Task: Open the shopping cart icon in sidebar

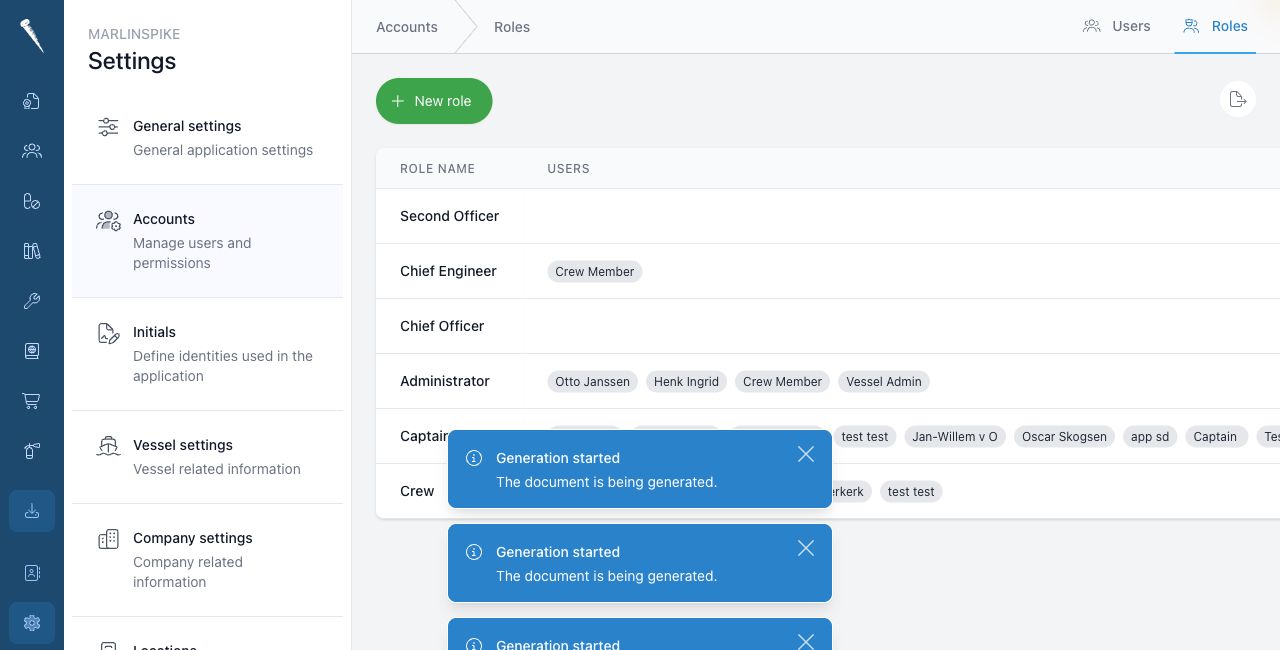Action: click(32, 401)
